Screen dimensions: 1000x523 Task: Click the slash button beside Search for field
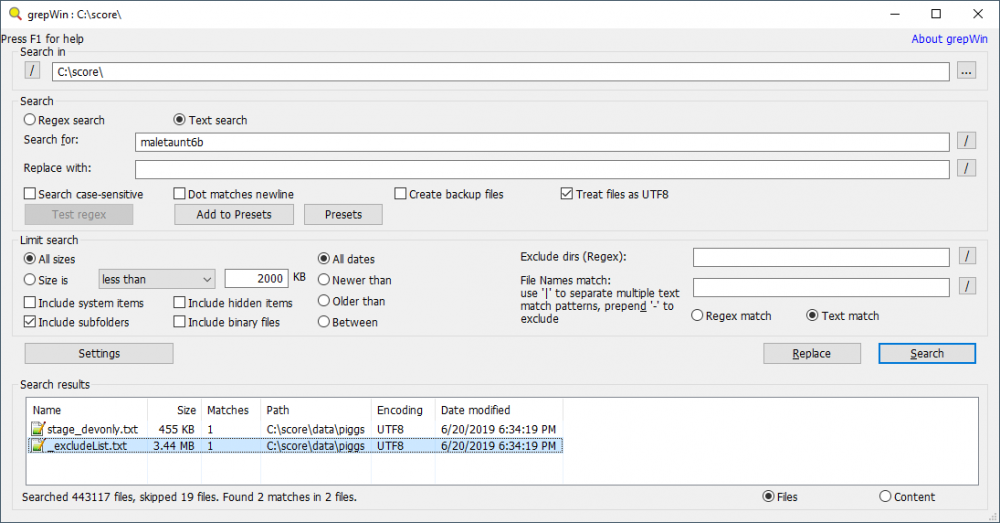pos(966,141)
